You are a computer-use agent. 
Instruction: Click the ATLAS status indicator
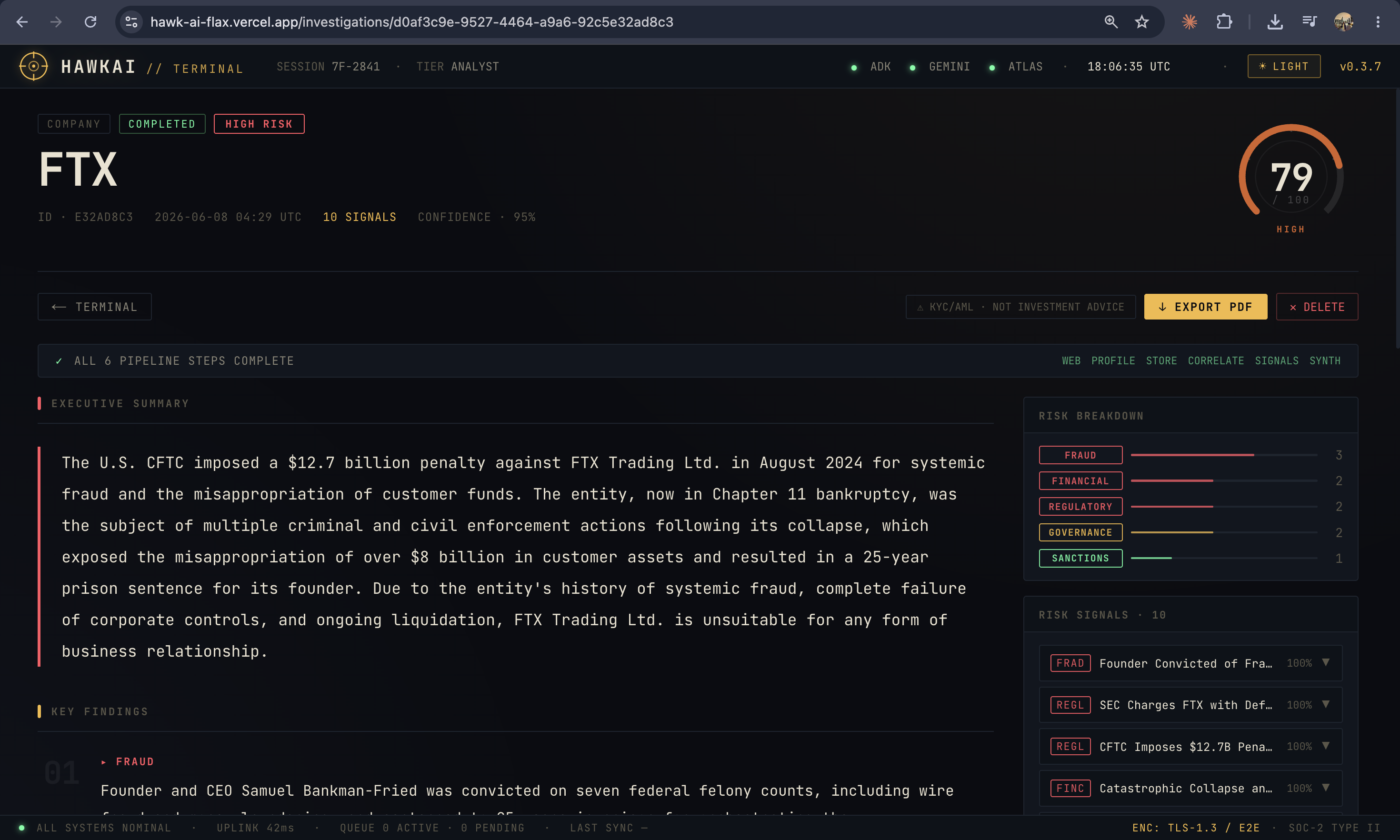click(1016, 67)
